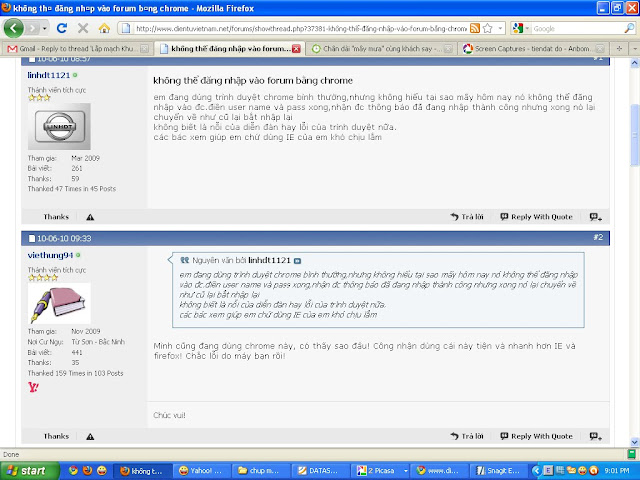Image resolution: width=640 pixels, height=480 pixels.
Task: Click Thanks under linhdt1121's post
Action: [x=56, y=217]
